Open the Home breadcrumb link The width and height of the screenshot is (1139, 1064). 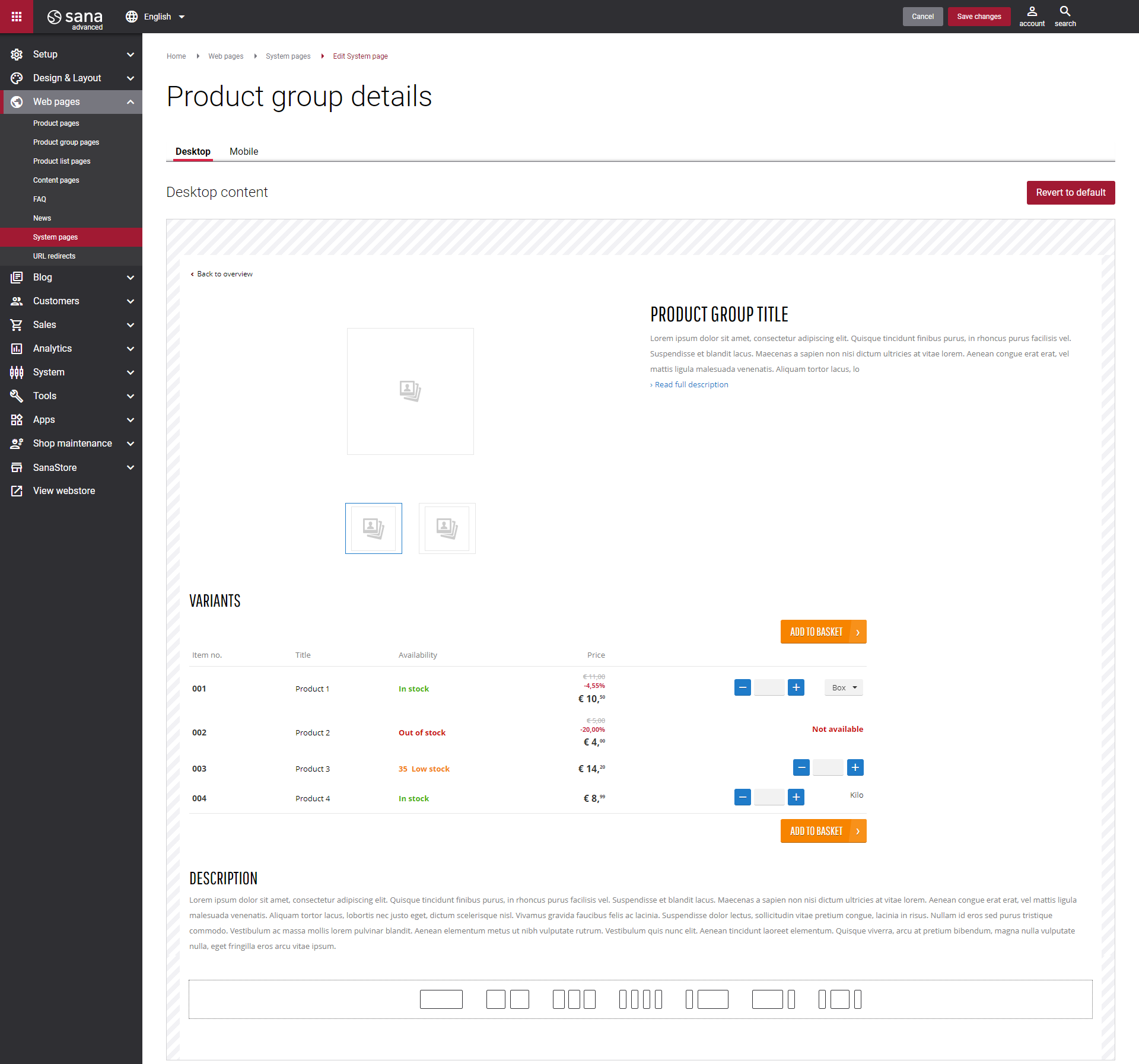coord(176,56)
